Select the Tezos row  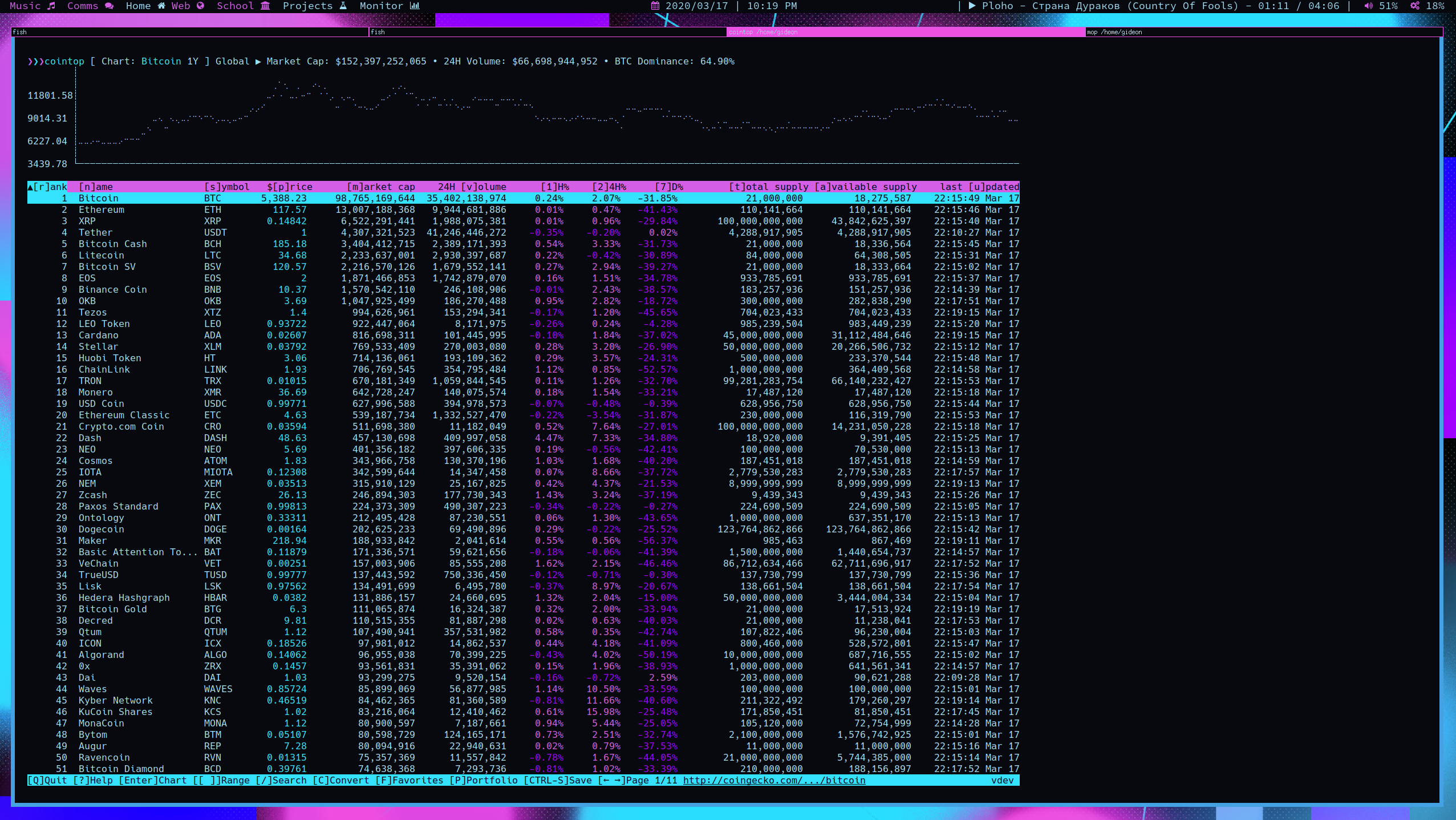[523, 312]
